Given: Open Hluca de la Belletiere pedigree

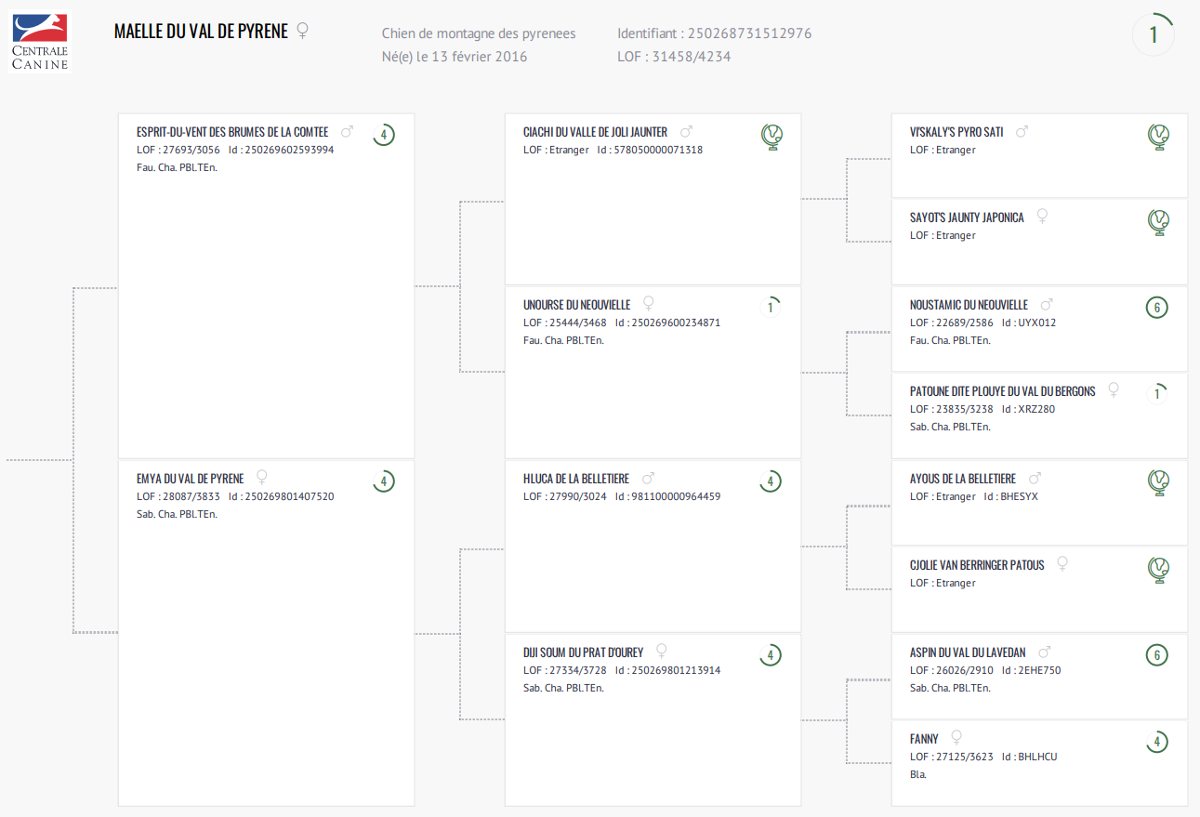Looking at the screenshot, I should (575, 479).
